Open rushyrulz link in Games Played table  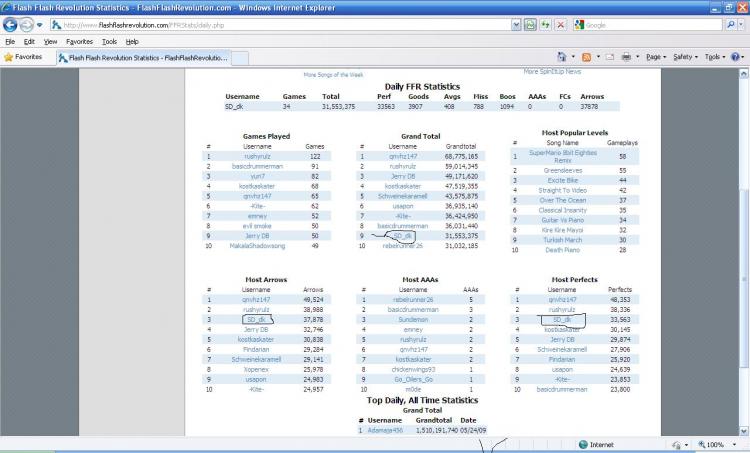(257, 156)
